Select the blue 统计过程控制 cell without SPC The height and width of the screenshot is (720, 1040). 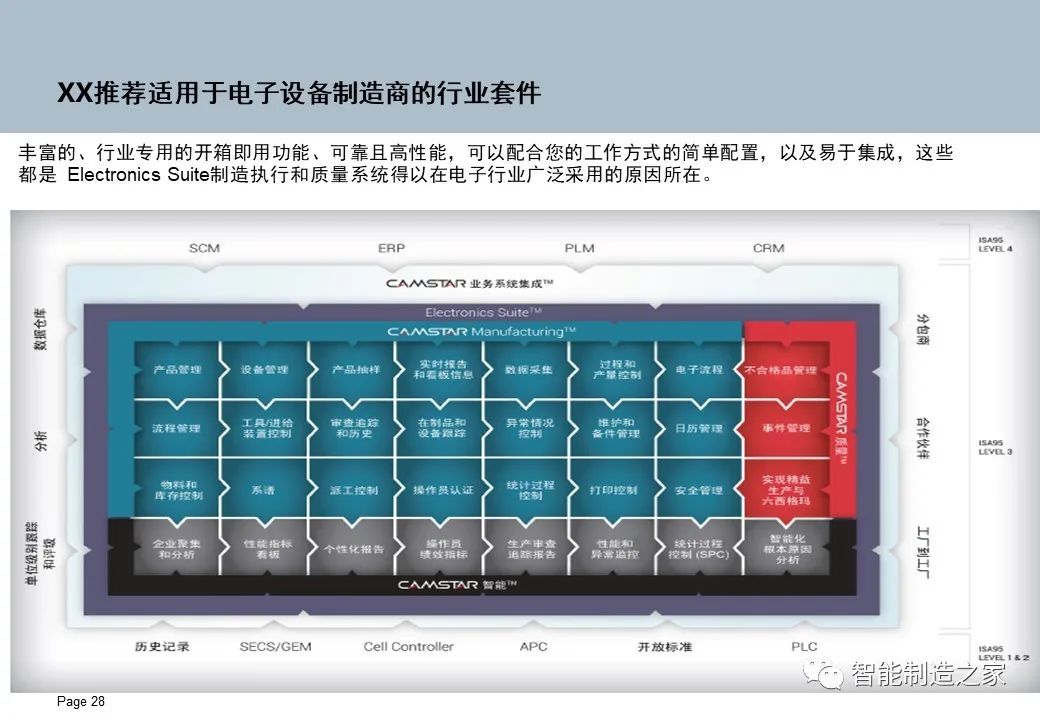click(x=527, y=489)
